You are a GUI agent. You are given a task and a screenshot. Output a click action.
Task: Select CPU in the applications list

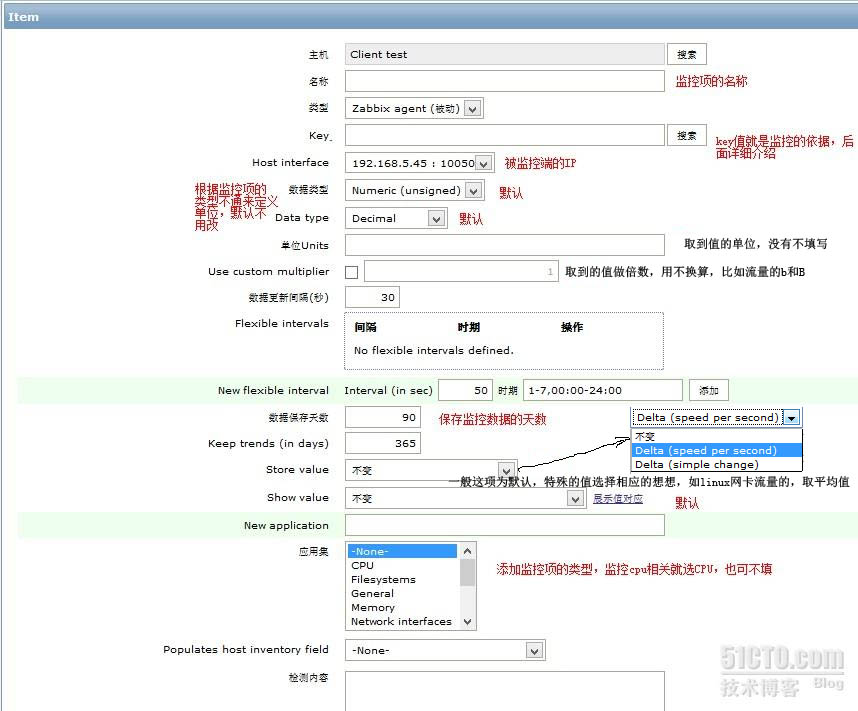click(402, 565)
